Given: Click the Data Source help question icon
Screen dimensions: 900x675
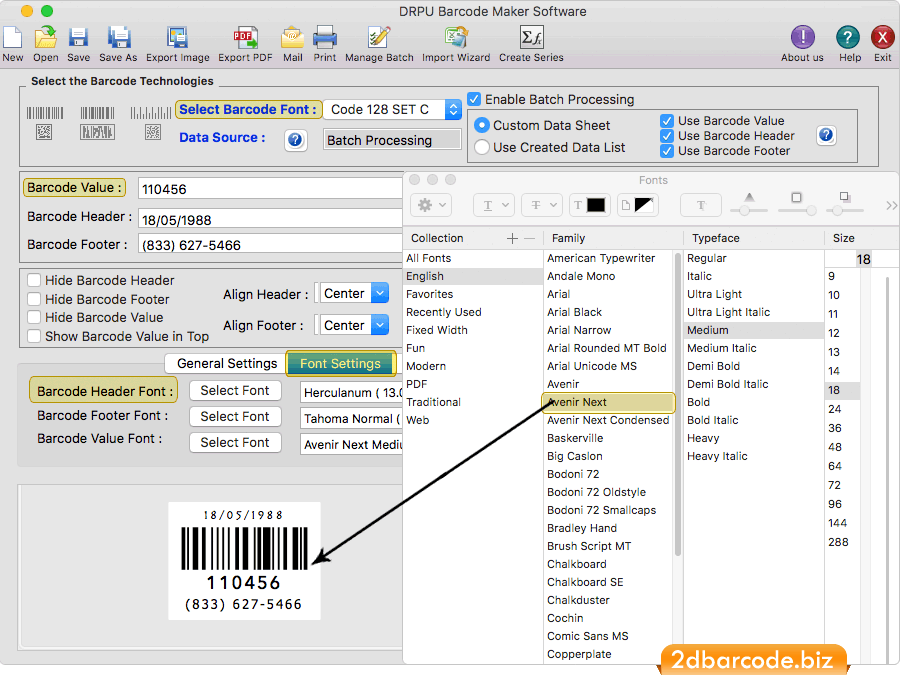Looking at the screenshot, I should coord(295,139).
